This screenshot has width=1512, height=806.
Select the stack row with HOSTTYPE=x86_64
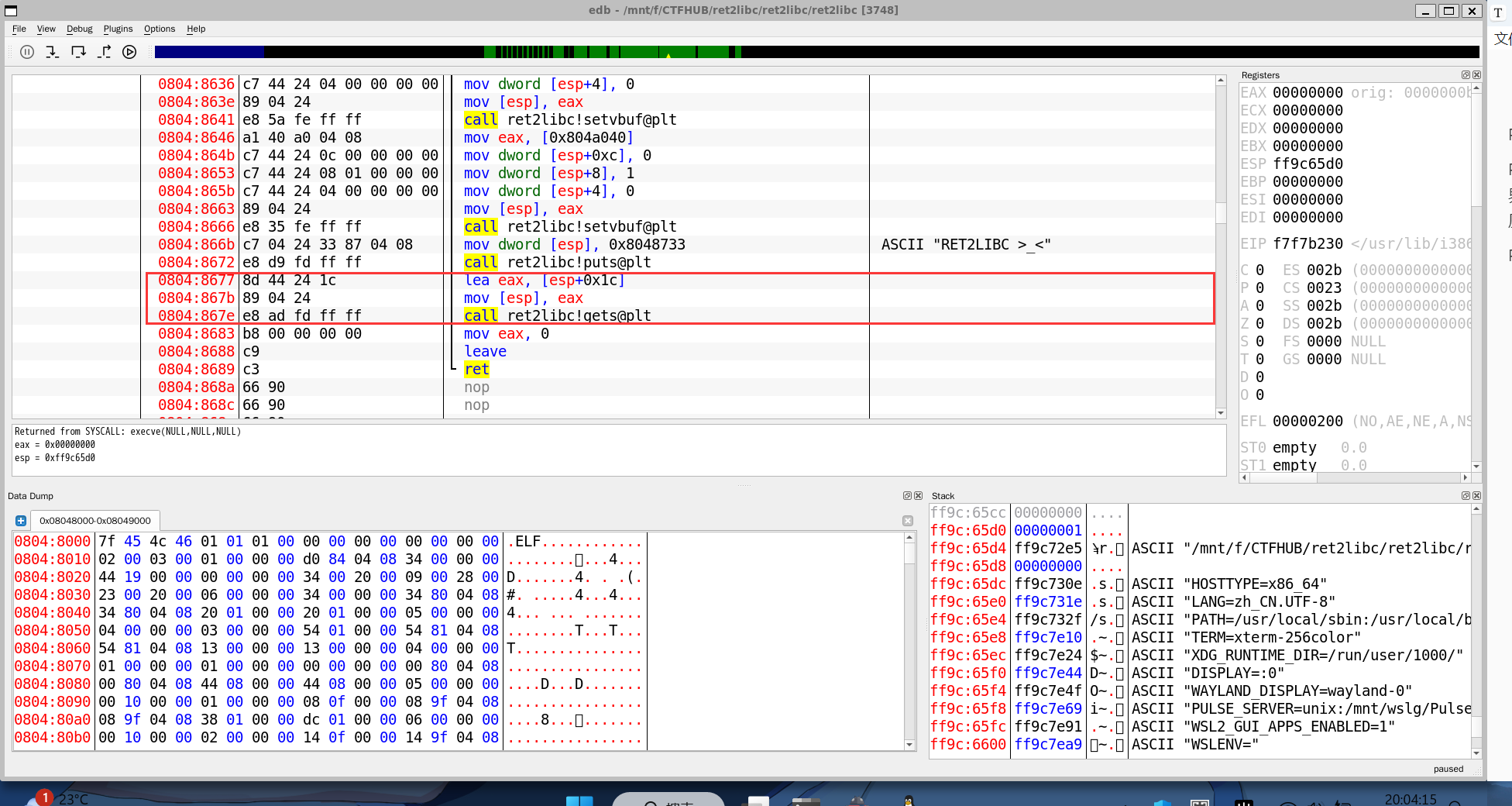[x=1201, y=584]
